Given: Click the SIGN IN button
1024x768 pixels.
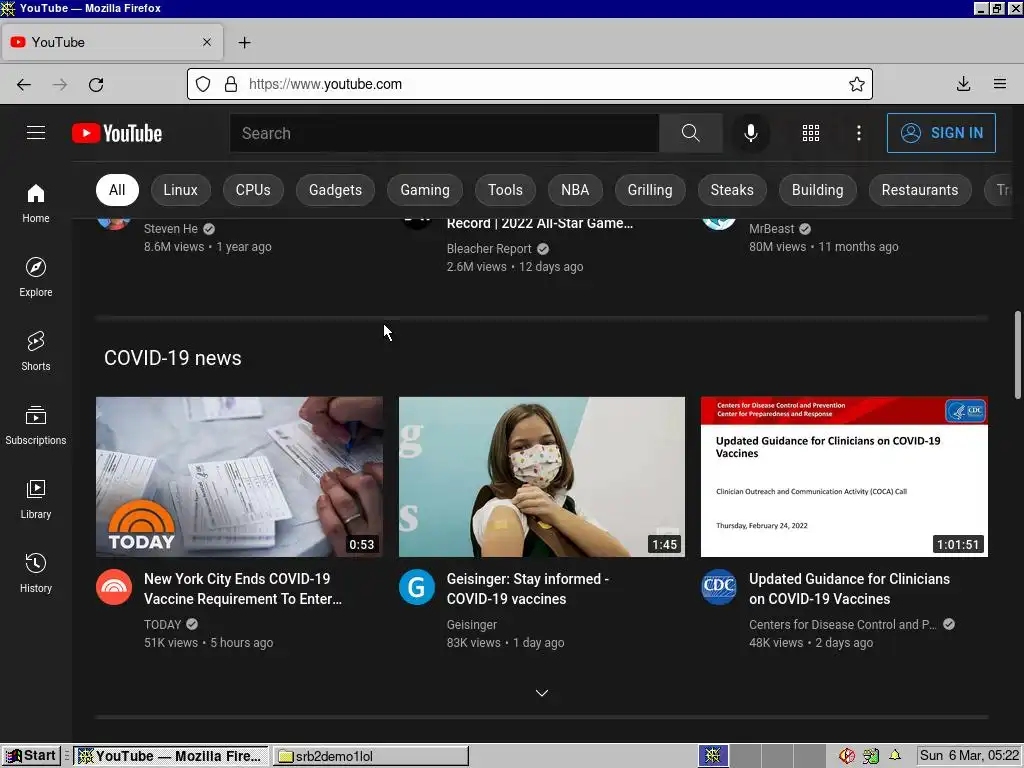Looking at the screenshot, I should (941, 133).
